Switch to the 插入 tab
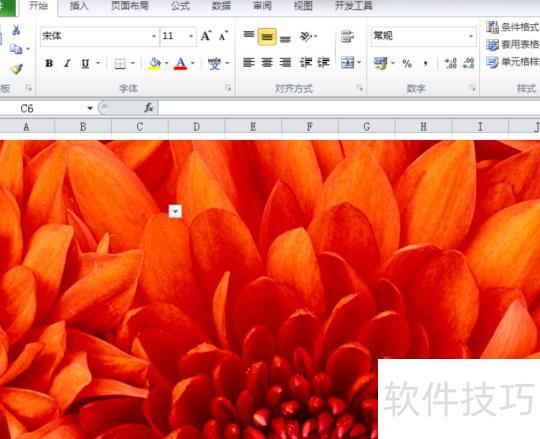Screen dimensions: 540x439 [x=79, y=6]
